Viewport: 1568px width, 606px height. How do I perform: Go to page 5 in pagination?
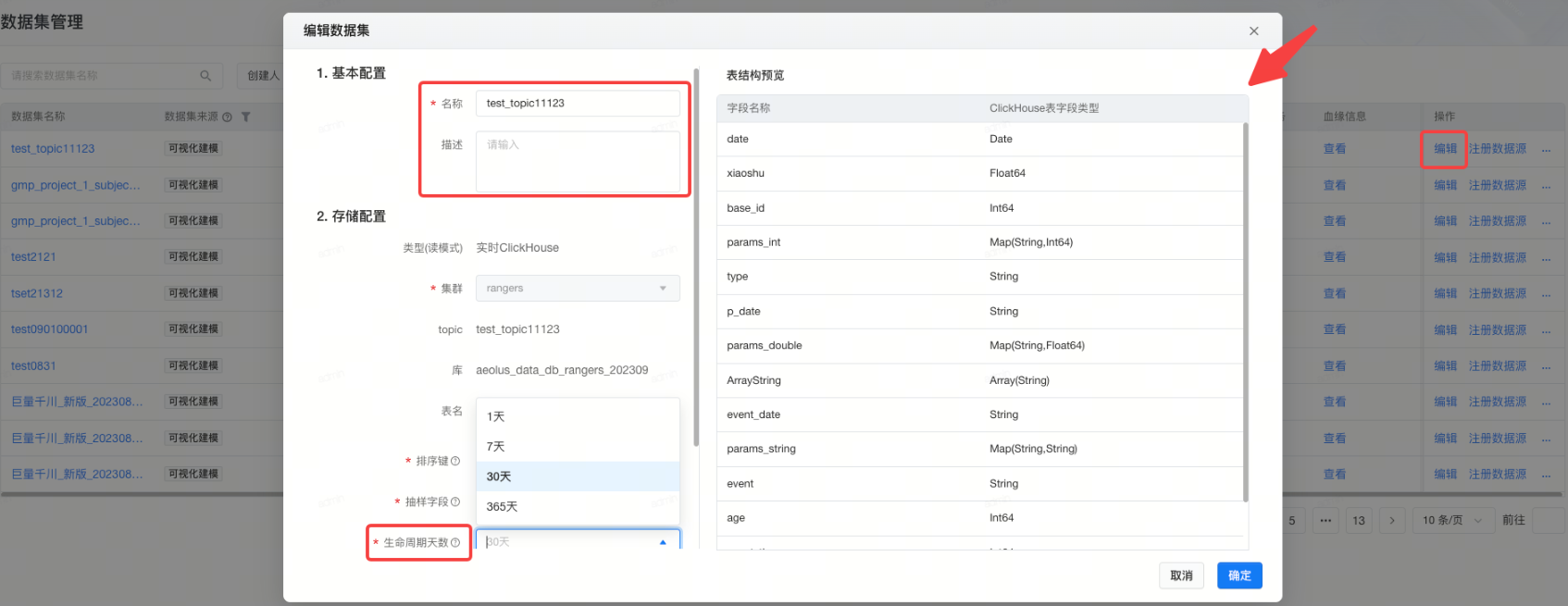[1292, 520]
